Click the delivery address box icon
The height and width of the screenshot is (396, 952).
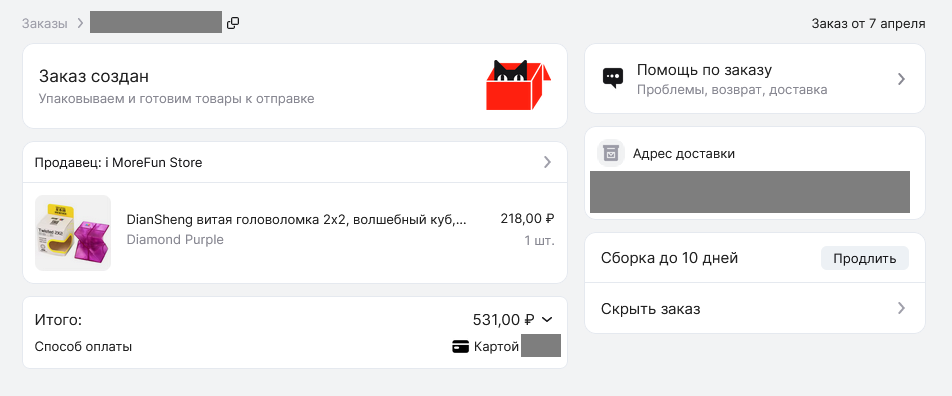click(611, 154)
